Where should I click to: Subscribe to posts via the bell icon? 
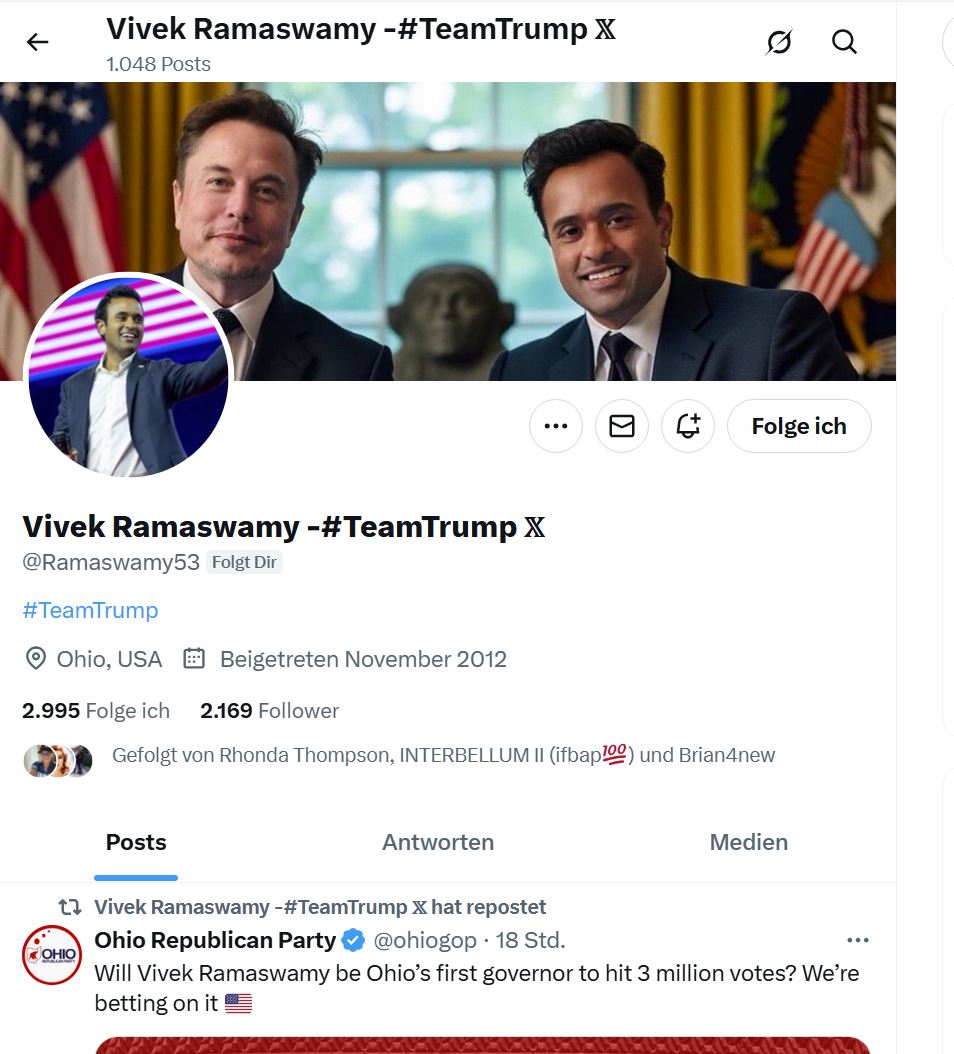tap(687, 425)
